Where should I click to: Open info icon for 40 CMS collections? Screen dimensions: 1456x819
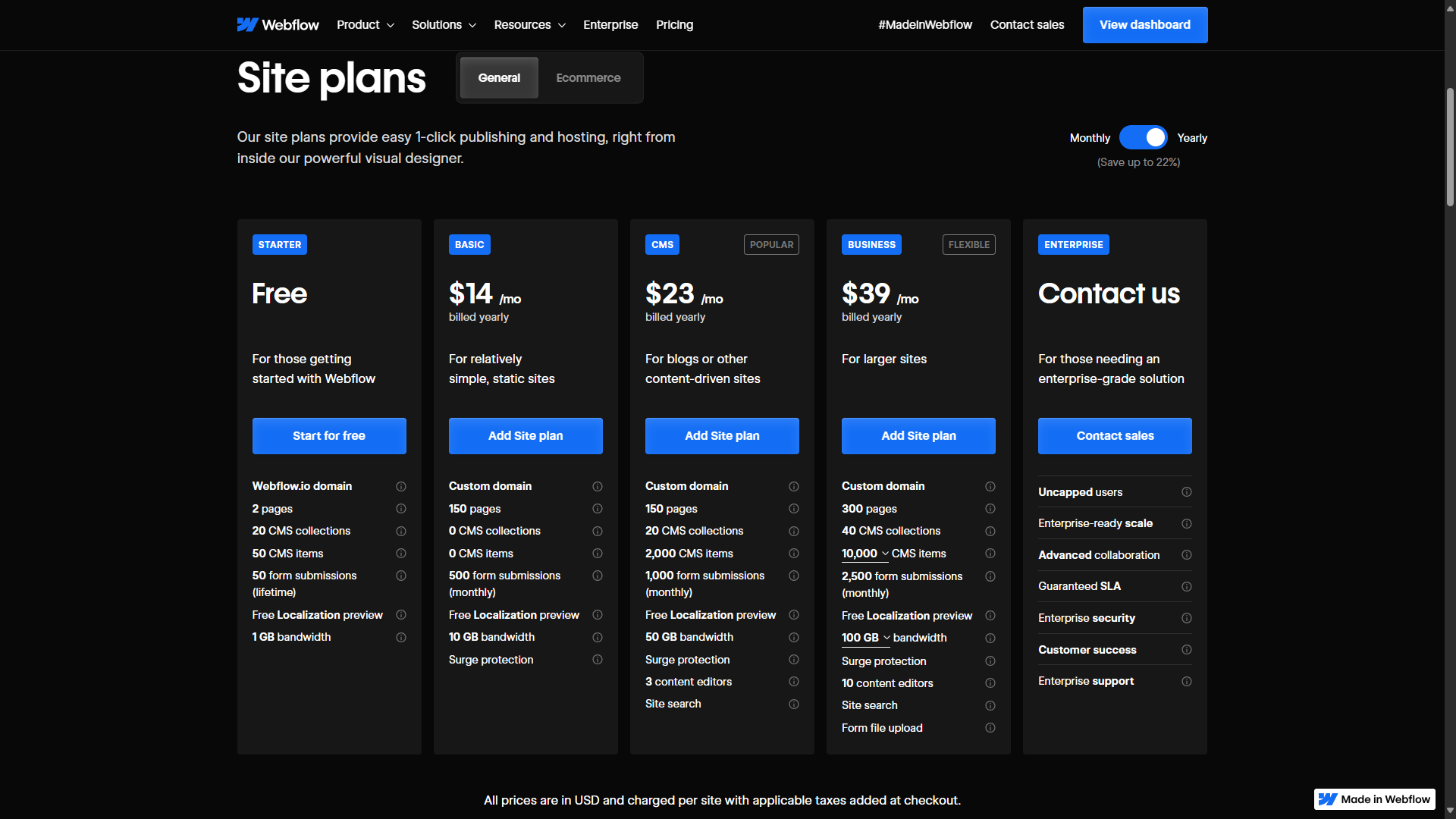[990, 532]
